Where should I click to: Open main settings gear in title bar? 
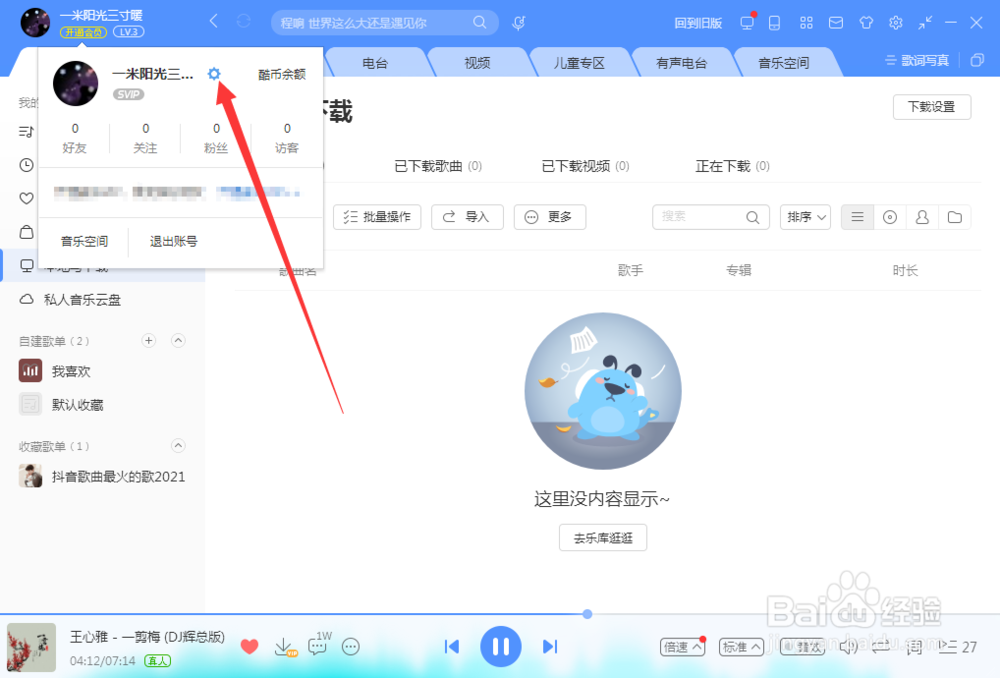tap(896, 23)
